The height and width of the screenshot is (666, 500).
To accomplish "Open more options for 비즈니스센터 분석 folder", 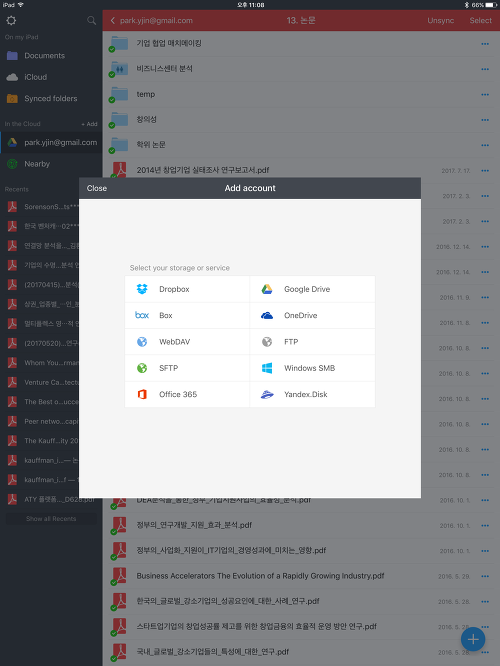I will (485, 69).
